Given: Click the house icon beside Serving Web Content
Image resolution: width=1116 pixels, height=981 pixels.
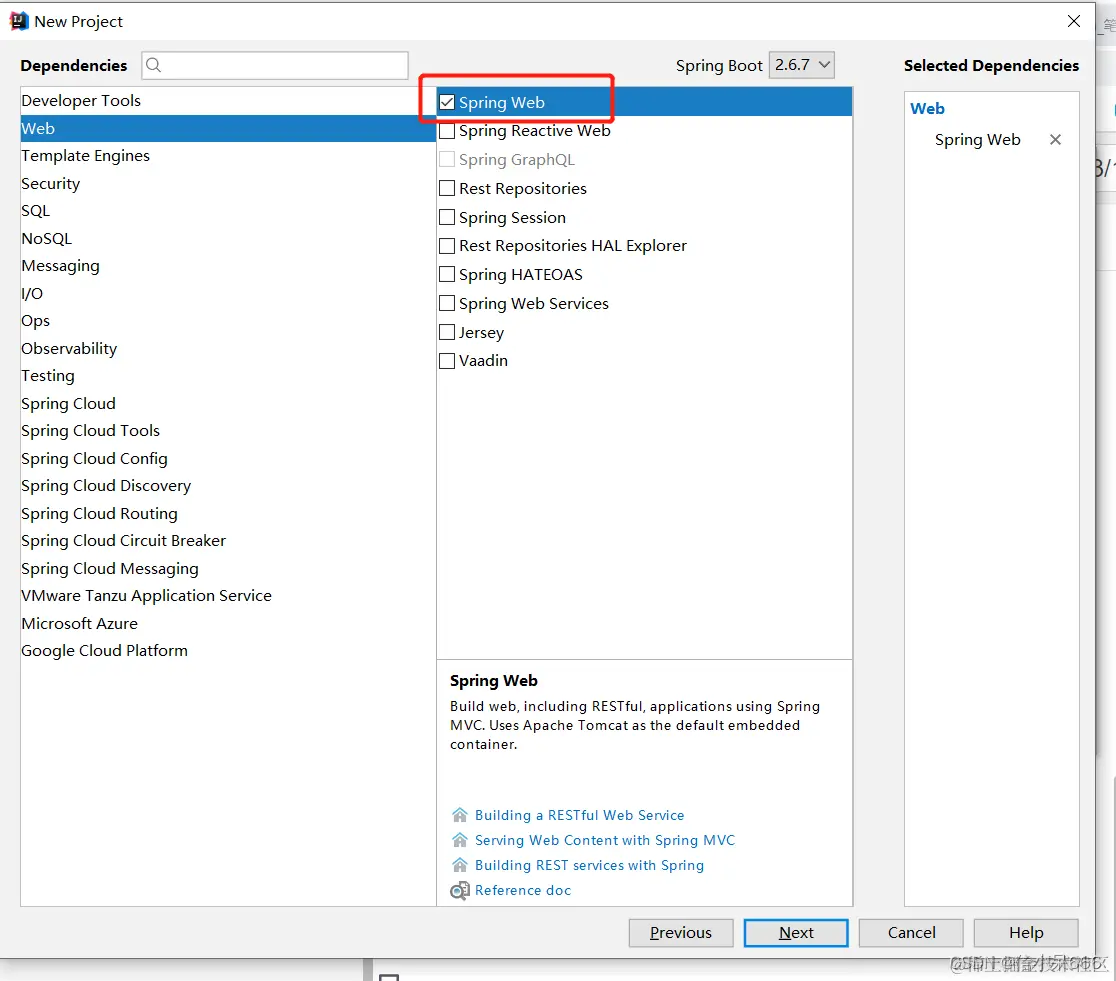Looking at the screenshot, I should coord(460,840).
